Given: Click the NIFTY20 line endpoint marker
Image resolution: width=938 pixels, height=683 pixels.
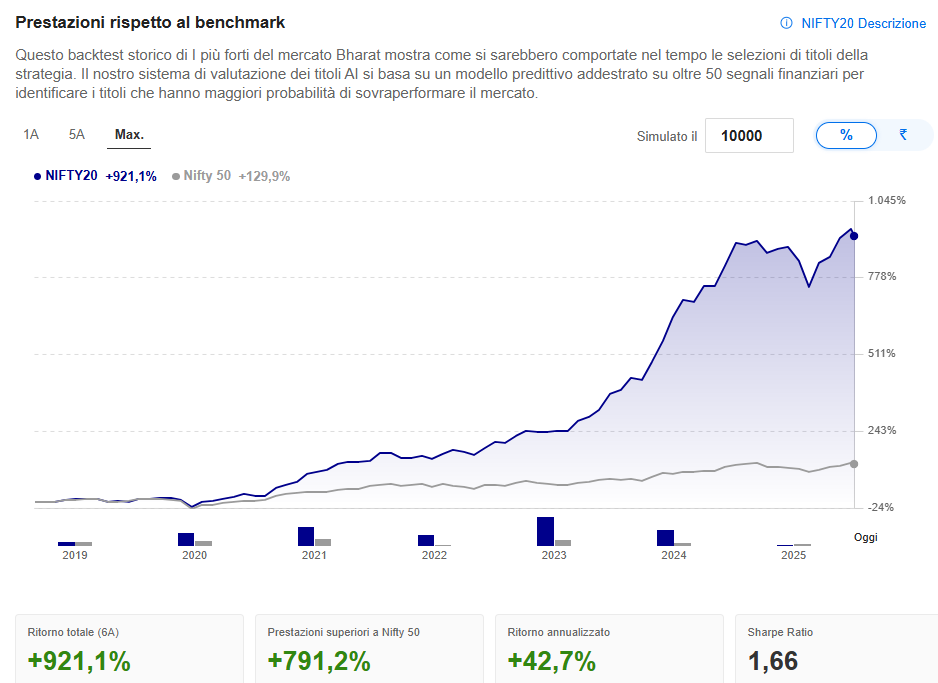Looking at the screenshot, I should (x=854, y=236).
